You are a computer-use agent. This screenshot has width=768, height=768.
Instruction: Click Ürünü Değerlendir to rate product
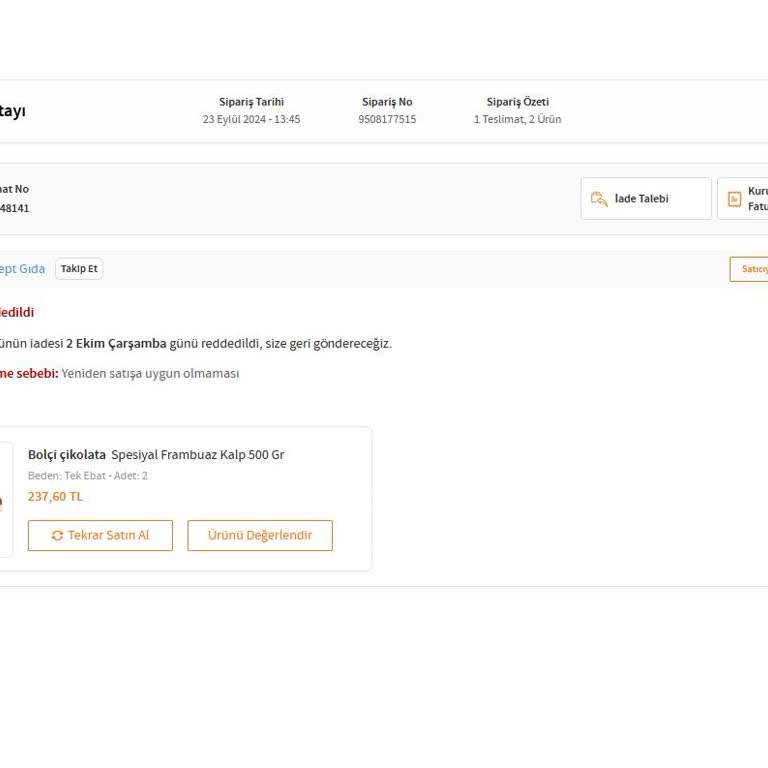point(260,535)
